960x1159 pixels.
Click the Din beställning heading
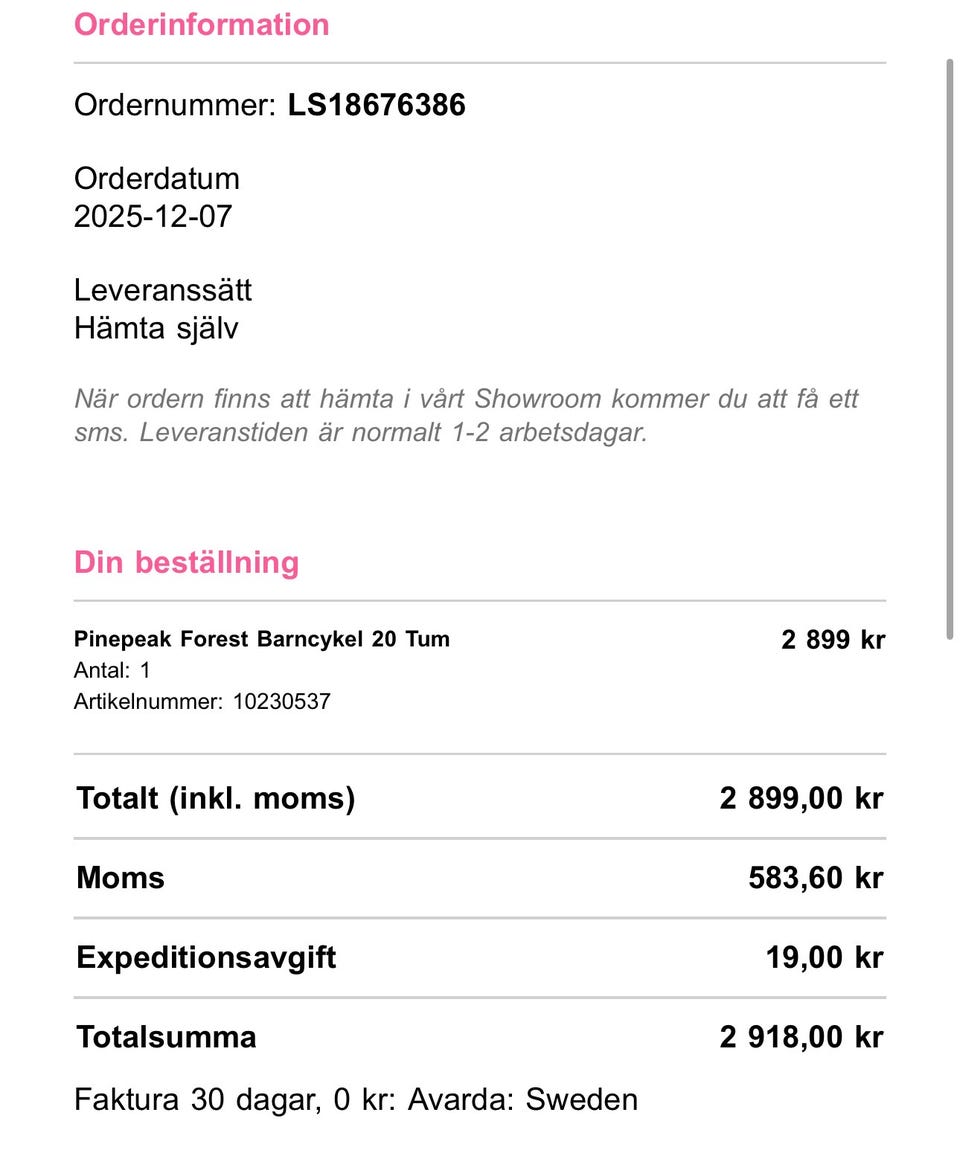pos(186,562)
